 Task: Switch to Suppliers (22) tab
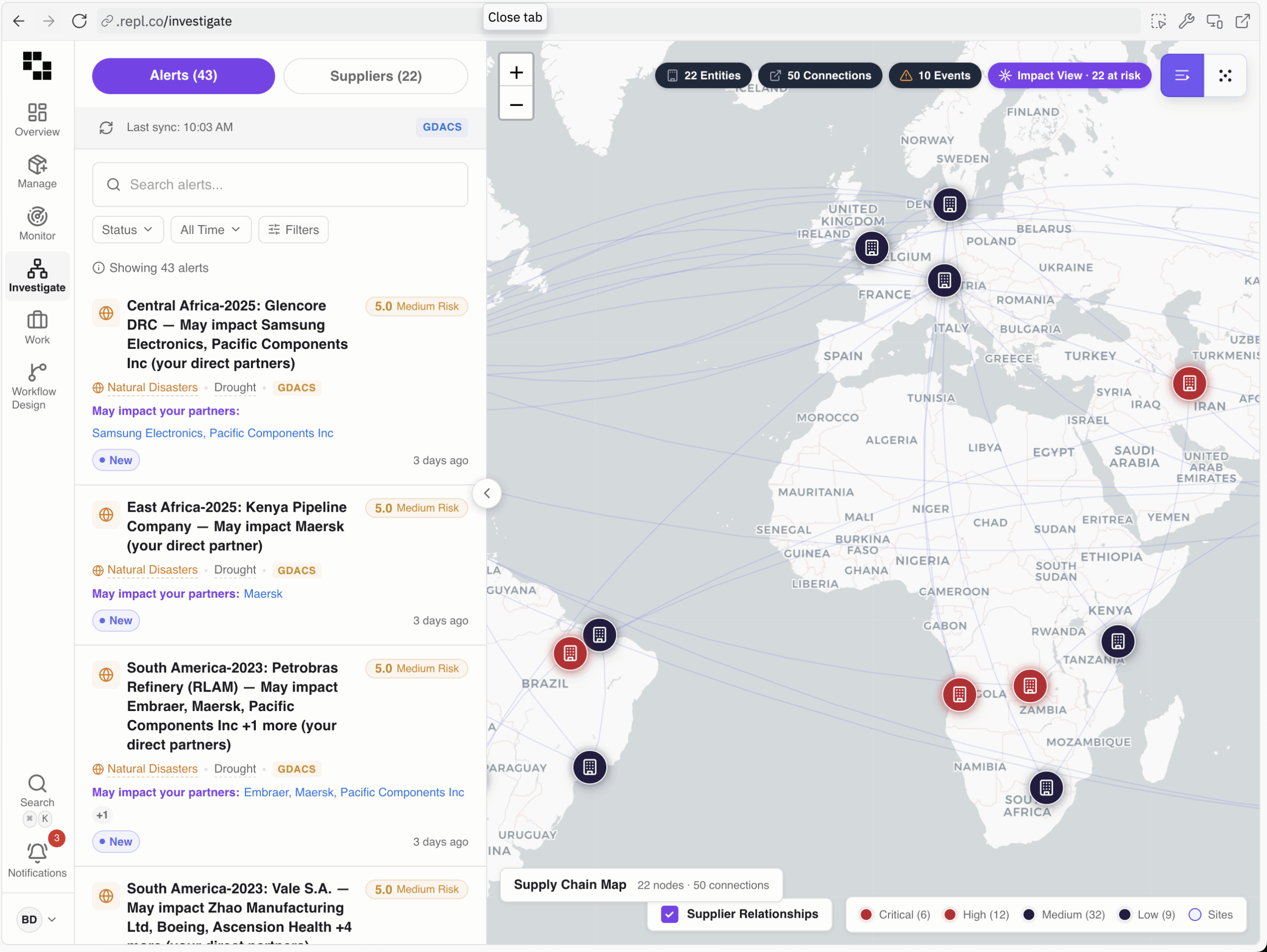(x=376, y=76)
